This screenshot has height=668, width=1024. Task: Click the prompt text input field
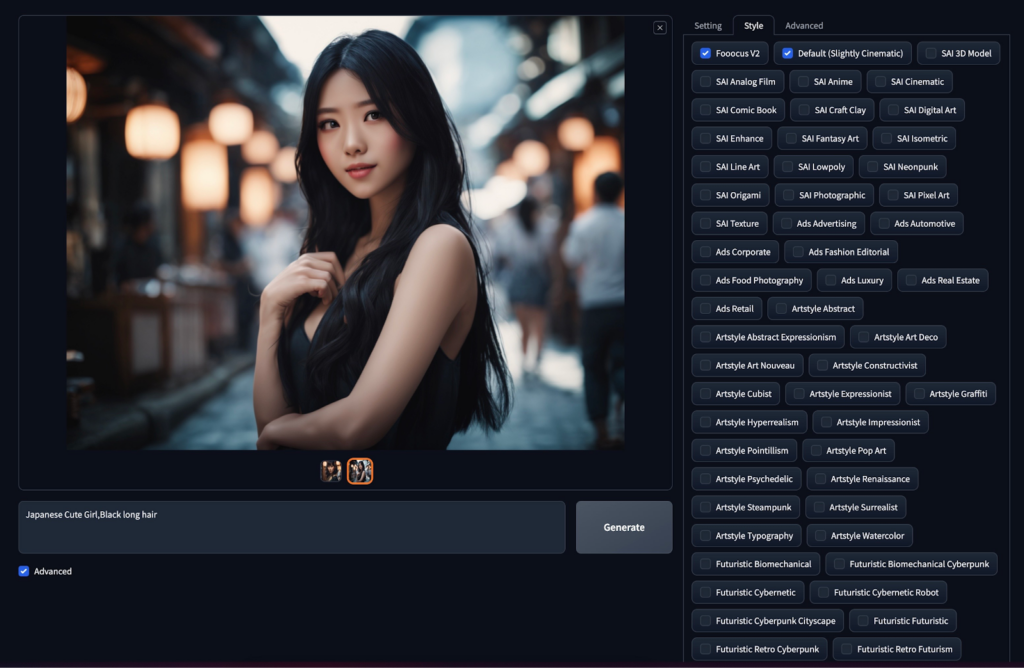pyautogui.click(x=292, y=527)
